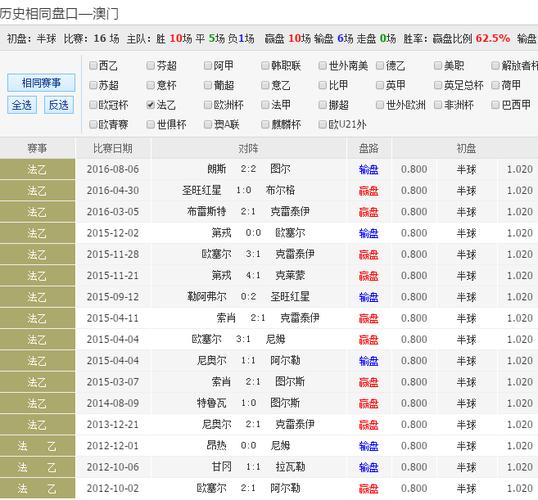Enable the 英甲 checkbox
538x500 pixels.
380,85
